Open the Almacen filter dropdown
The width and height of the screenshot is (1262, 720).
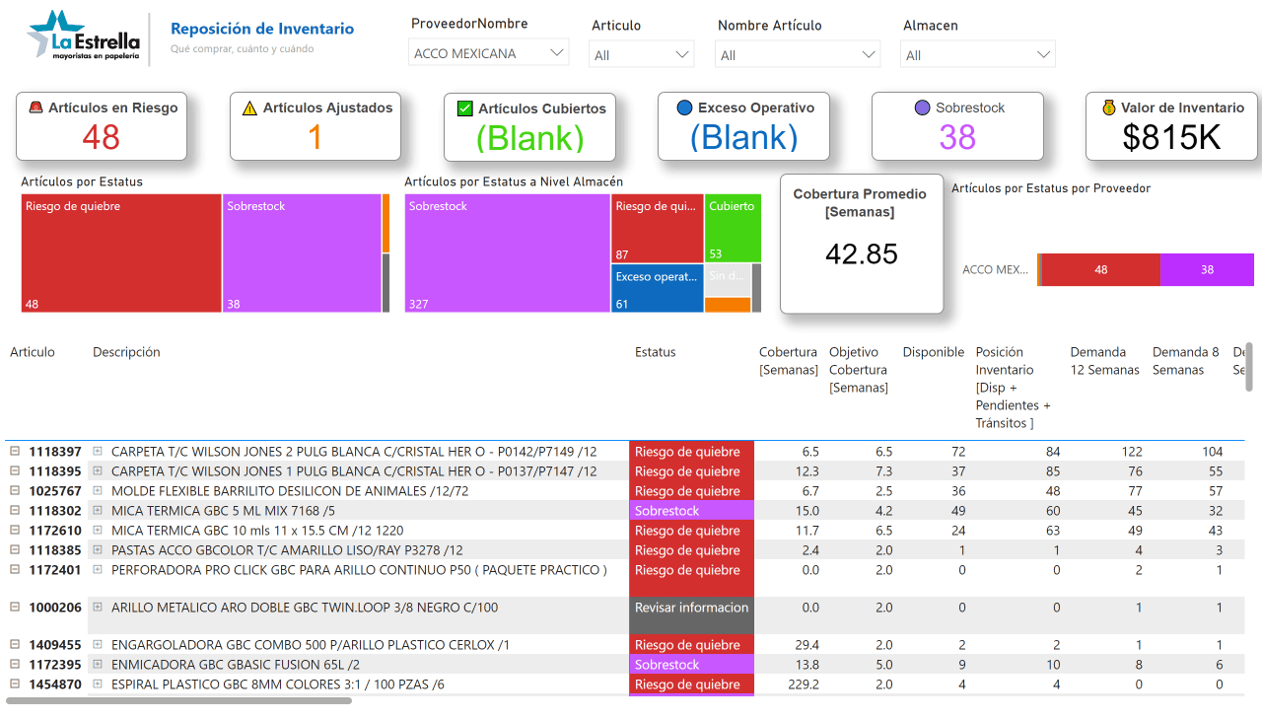[x=978, y=55]
